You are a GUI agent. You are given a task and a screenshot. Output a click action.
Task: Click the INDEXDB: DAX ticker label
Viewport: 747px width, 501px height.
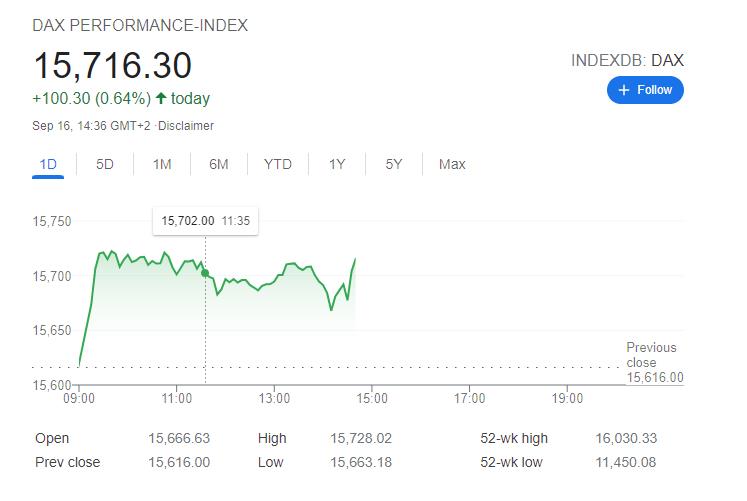627,61
